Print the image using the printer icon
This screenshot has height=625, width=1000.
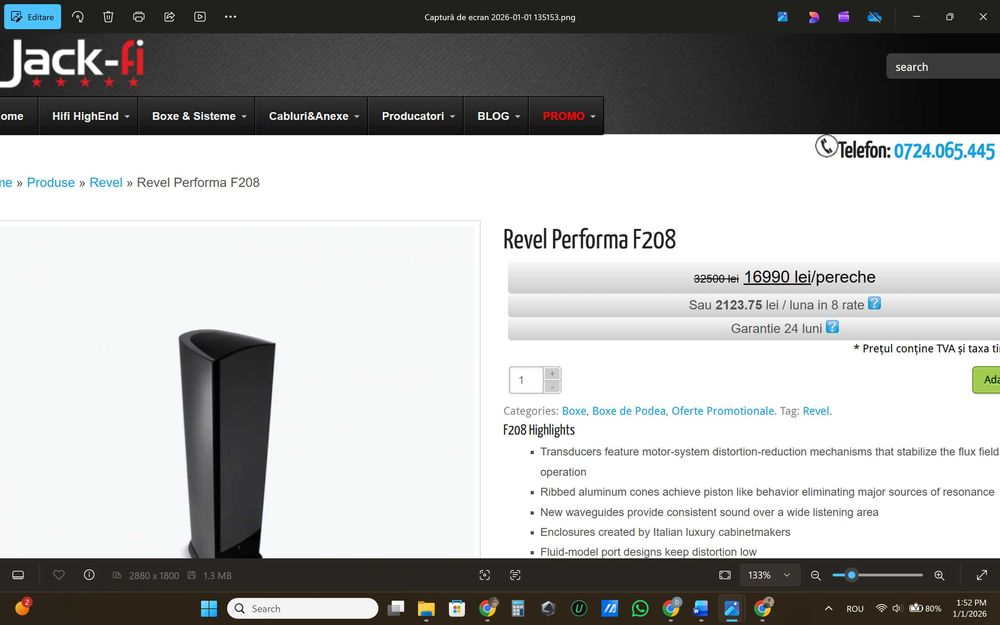139,17
